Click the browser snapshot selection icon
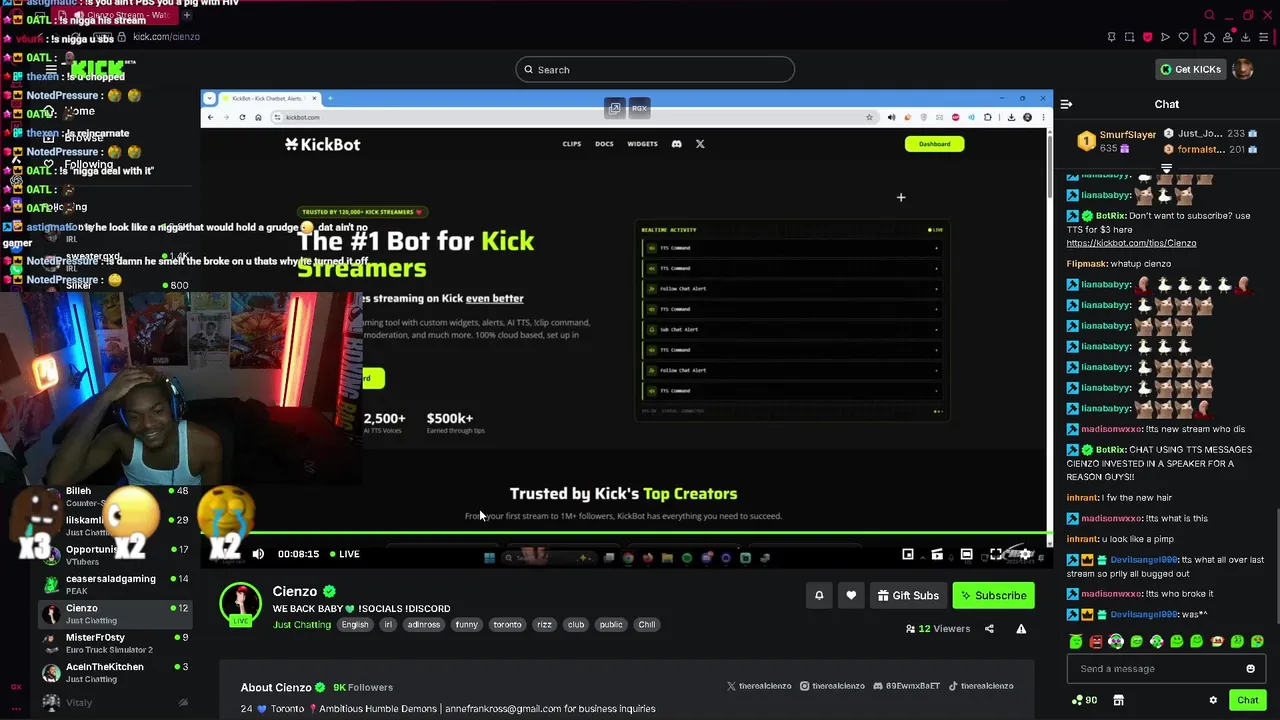This screenshot has height=720, width=1280. coord(1129,37)
